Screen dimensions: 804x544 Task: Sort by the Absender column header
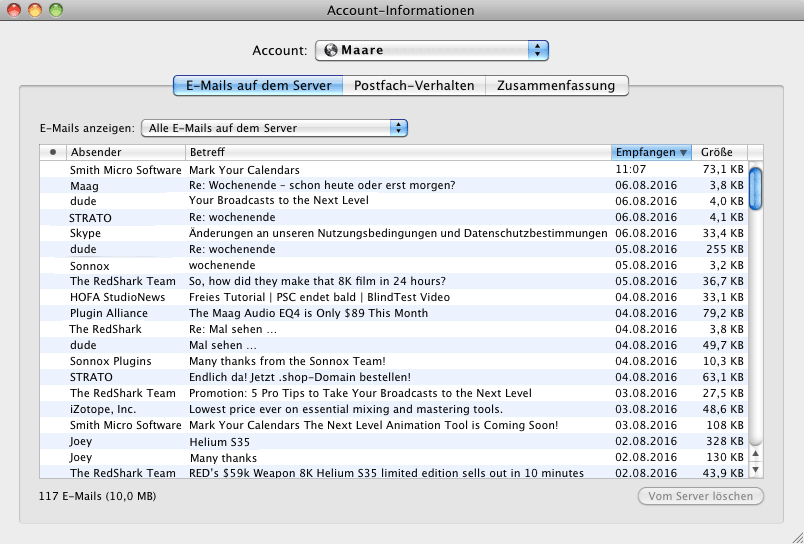126,152
